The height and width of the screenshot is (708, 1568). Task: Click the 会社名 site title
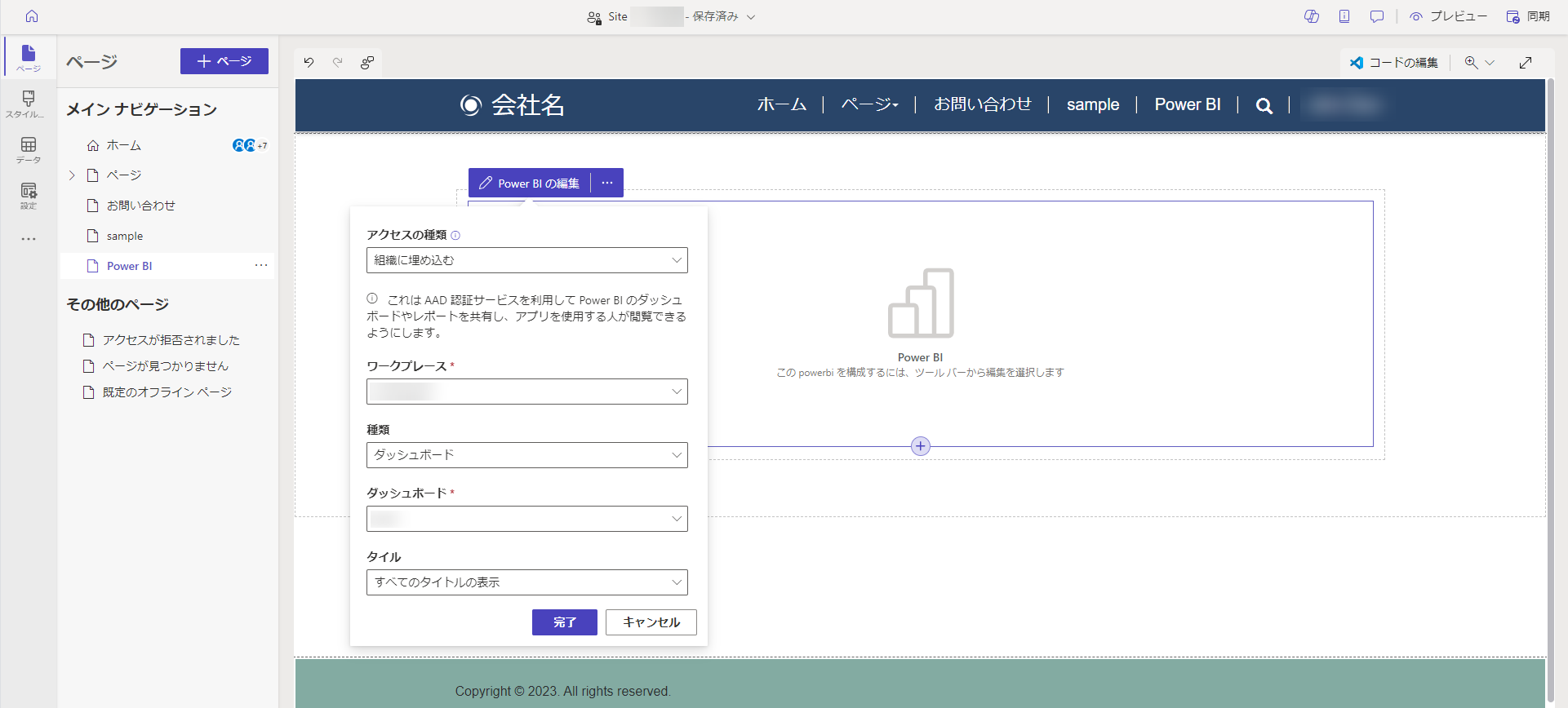coord(528,104)
